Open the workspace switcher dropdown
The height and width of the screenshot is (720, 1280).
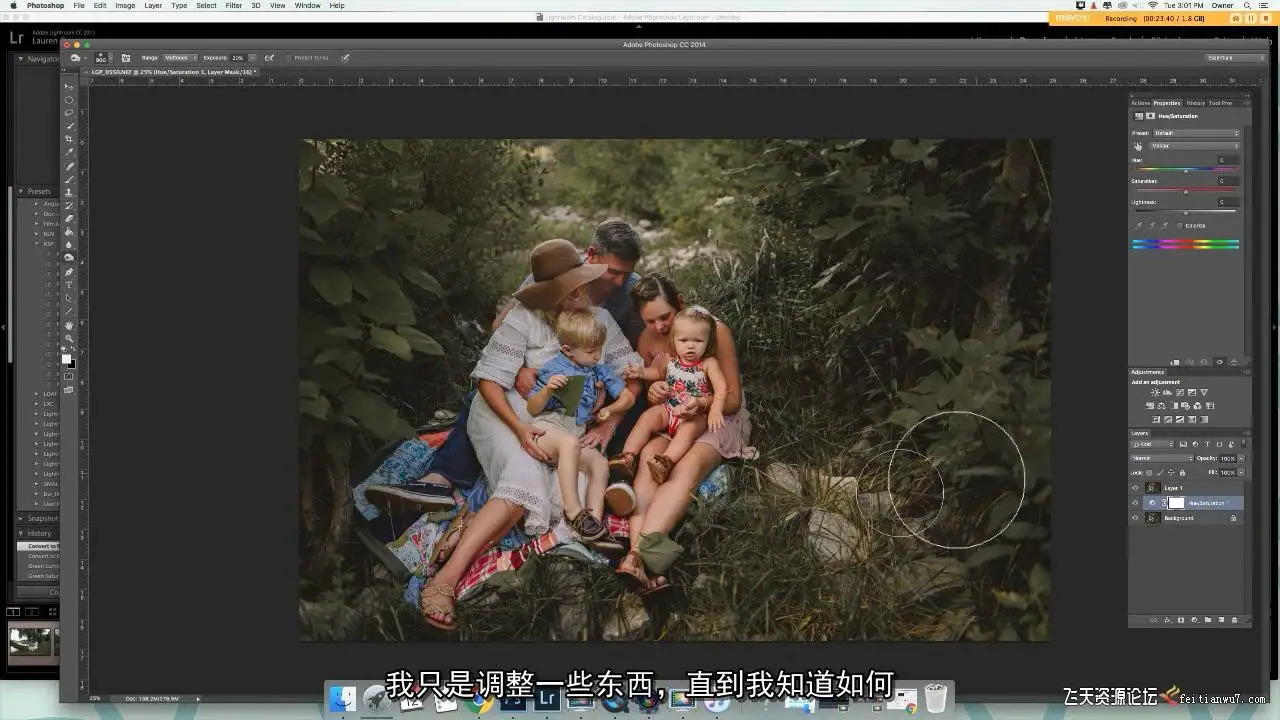coord(1236,58)
